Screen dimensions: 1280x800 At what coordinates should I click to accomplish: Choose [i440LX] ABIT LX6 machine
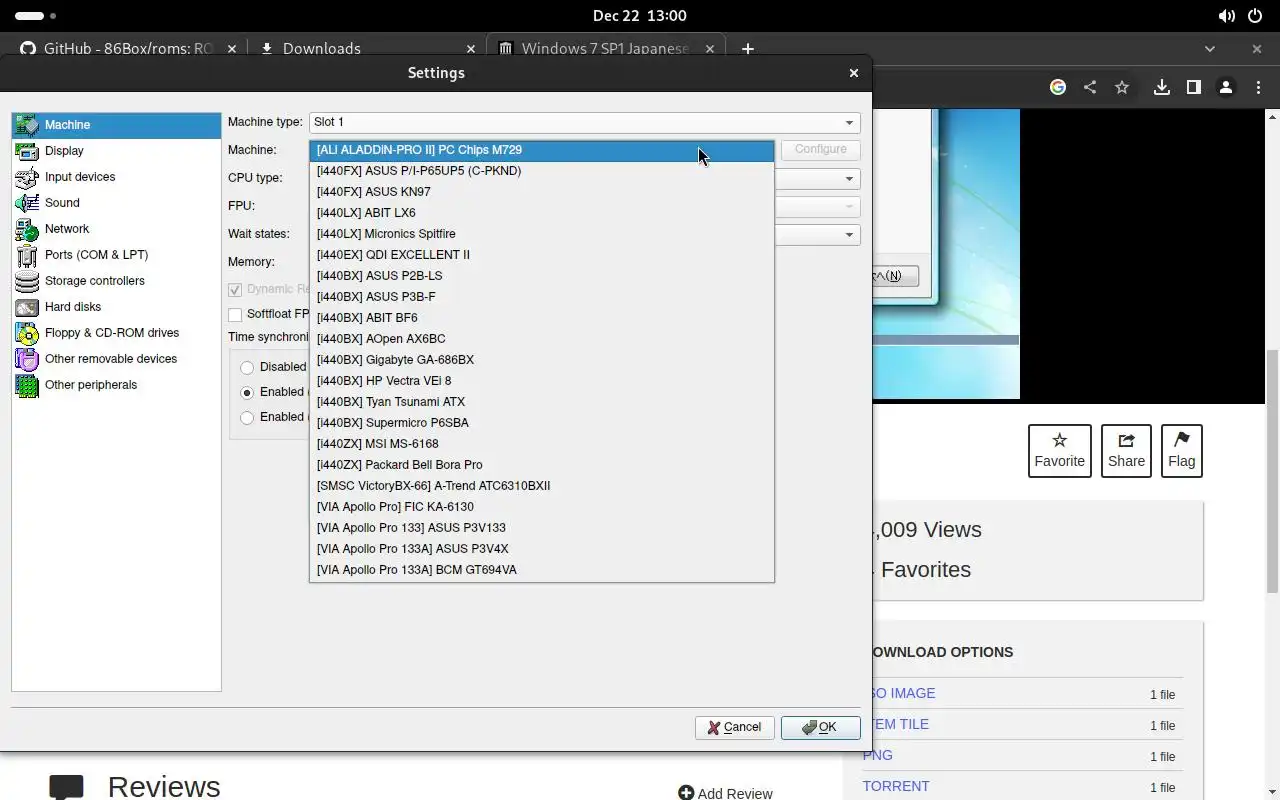coord(541,213)
